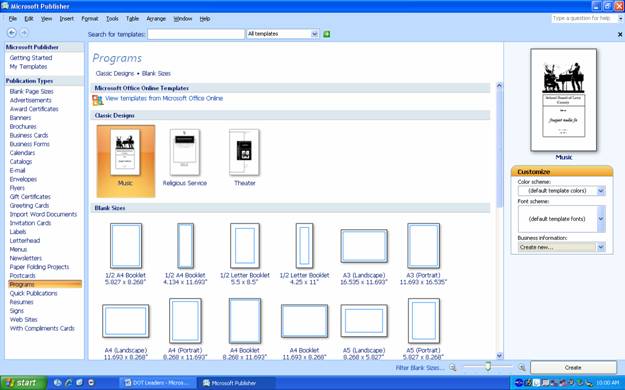Close the task pane with X icon

pos(620,35)
